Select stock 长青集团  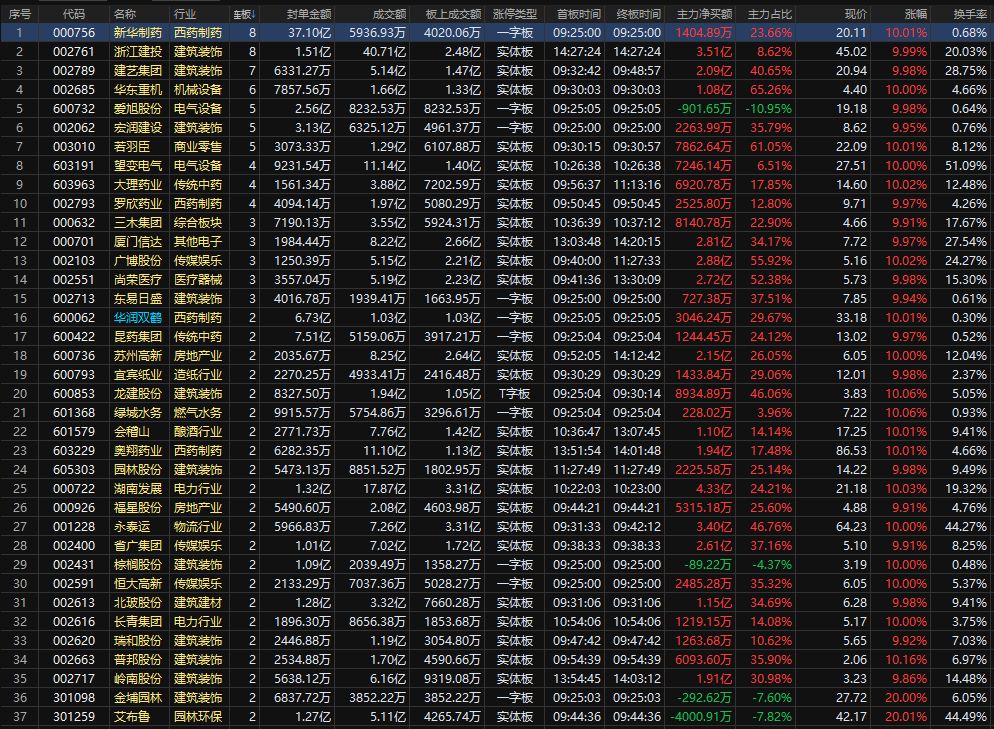click(x=138, y=622)
